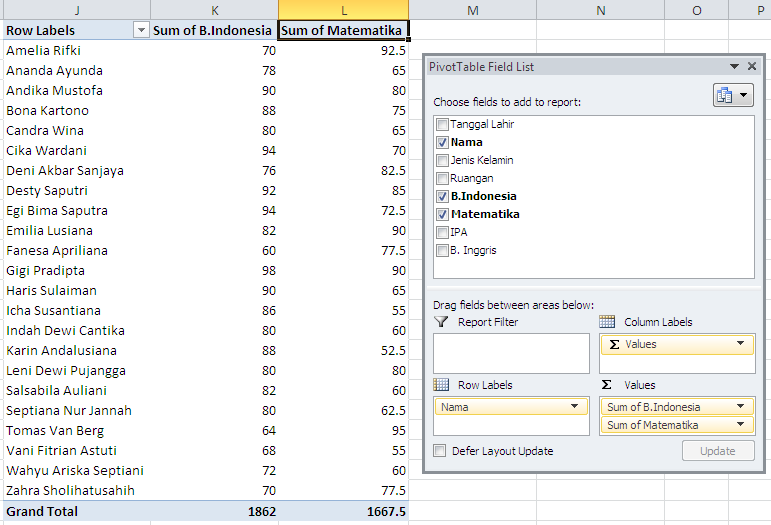Open the Field List pane options arrow
This screenshot has width=771, height=525.
click(x=734, y=66)
